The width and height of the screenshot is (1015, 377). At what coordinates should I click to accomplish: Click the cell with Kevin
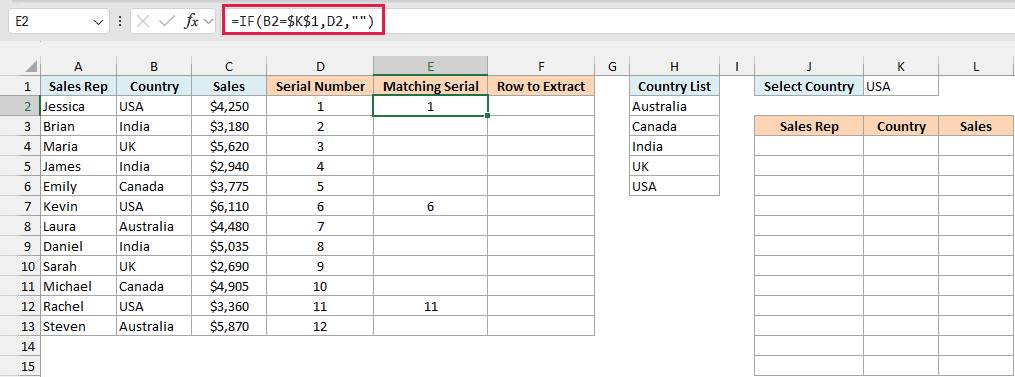pyautogui.click(x=78, y=207)
